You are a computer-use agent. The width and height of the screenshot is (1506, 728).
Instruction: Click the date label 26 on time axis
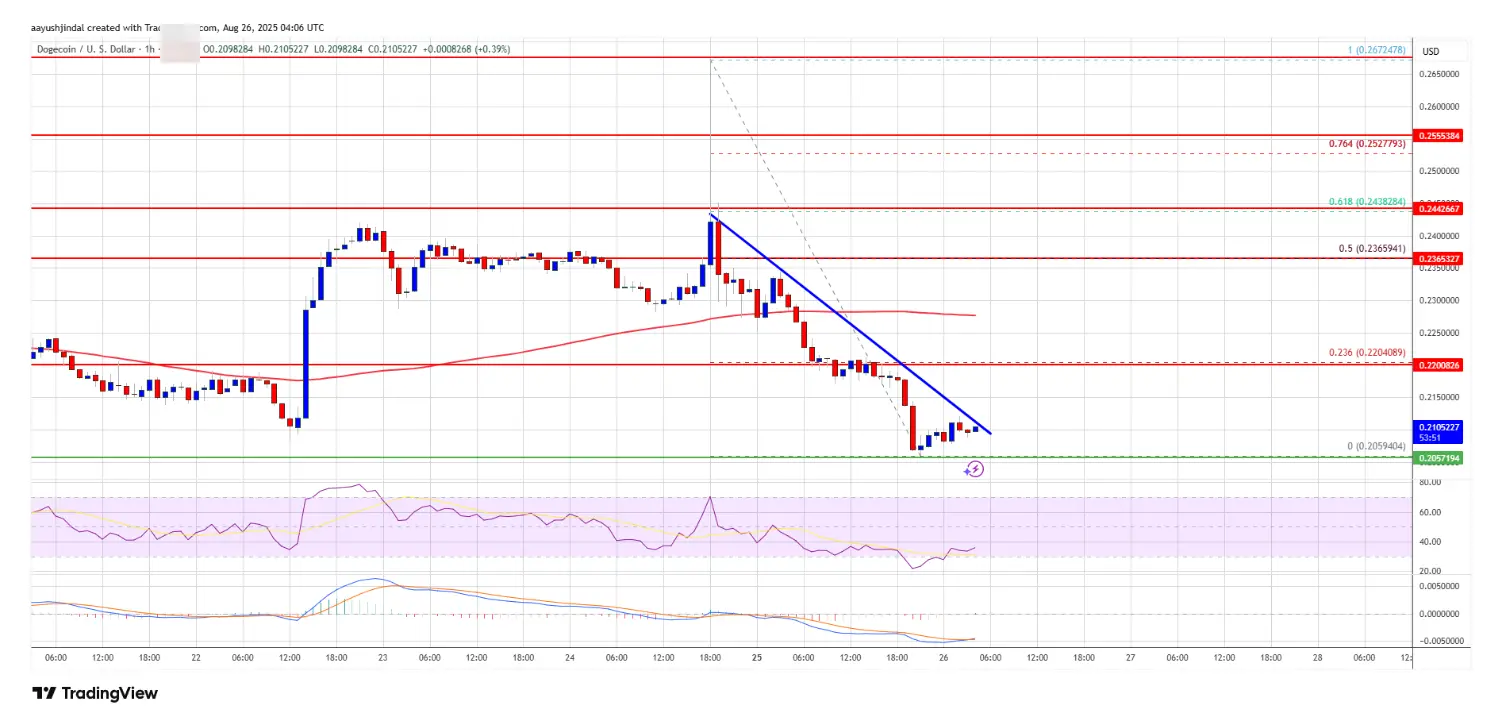coord(943,657)
